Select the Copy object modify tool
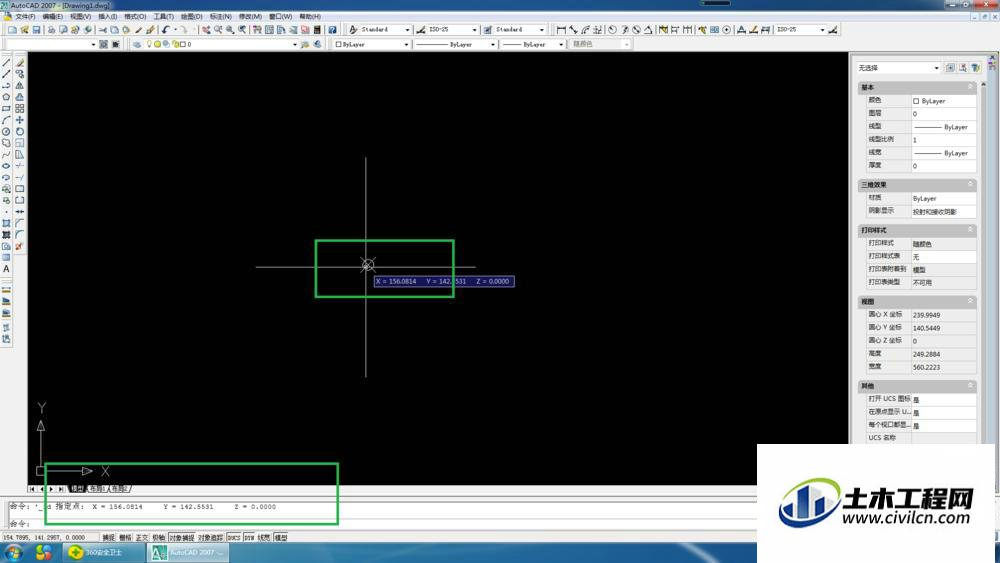1000x563 pixels. (x=20, y=74)
